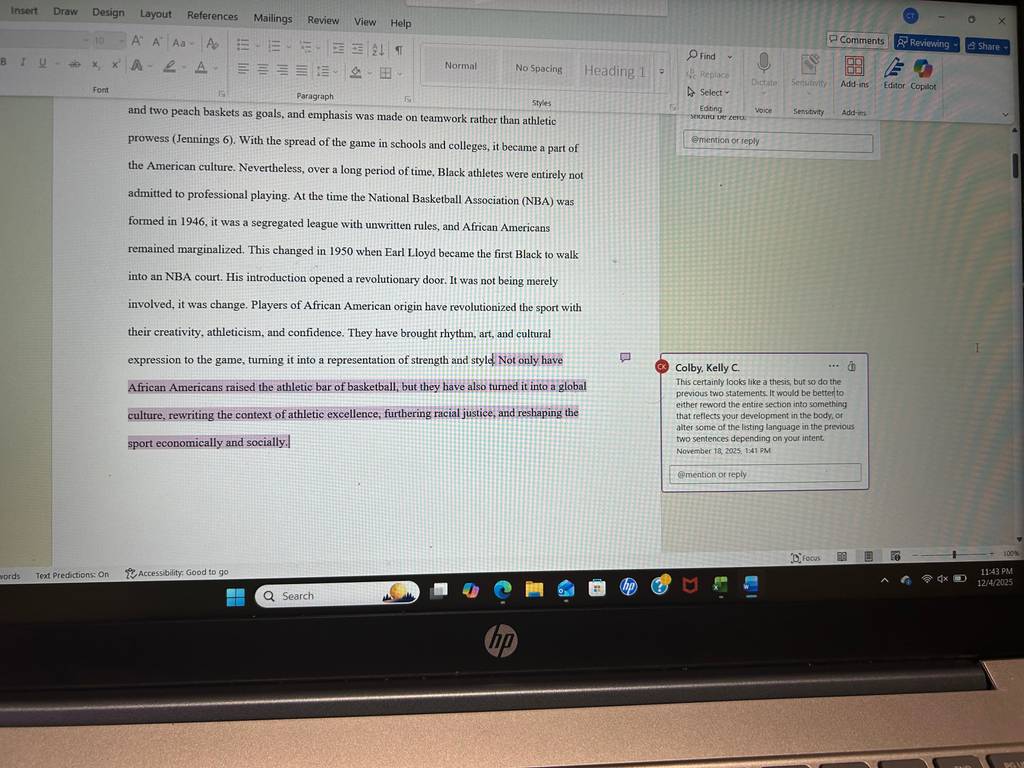Expand the Styles gallery
Screen dimensions: 1024x768
point(661,71)
